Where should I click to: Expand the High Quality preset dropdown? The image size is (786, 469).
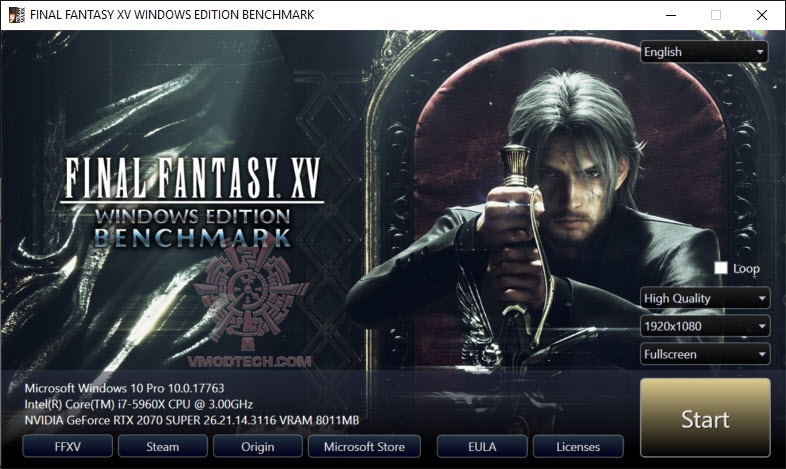pos(705,298)
